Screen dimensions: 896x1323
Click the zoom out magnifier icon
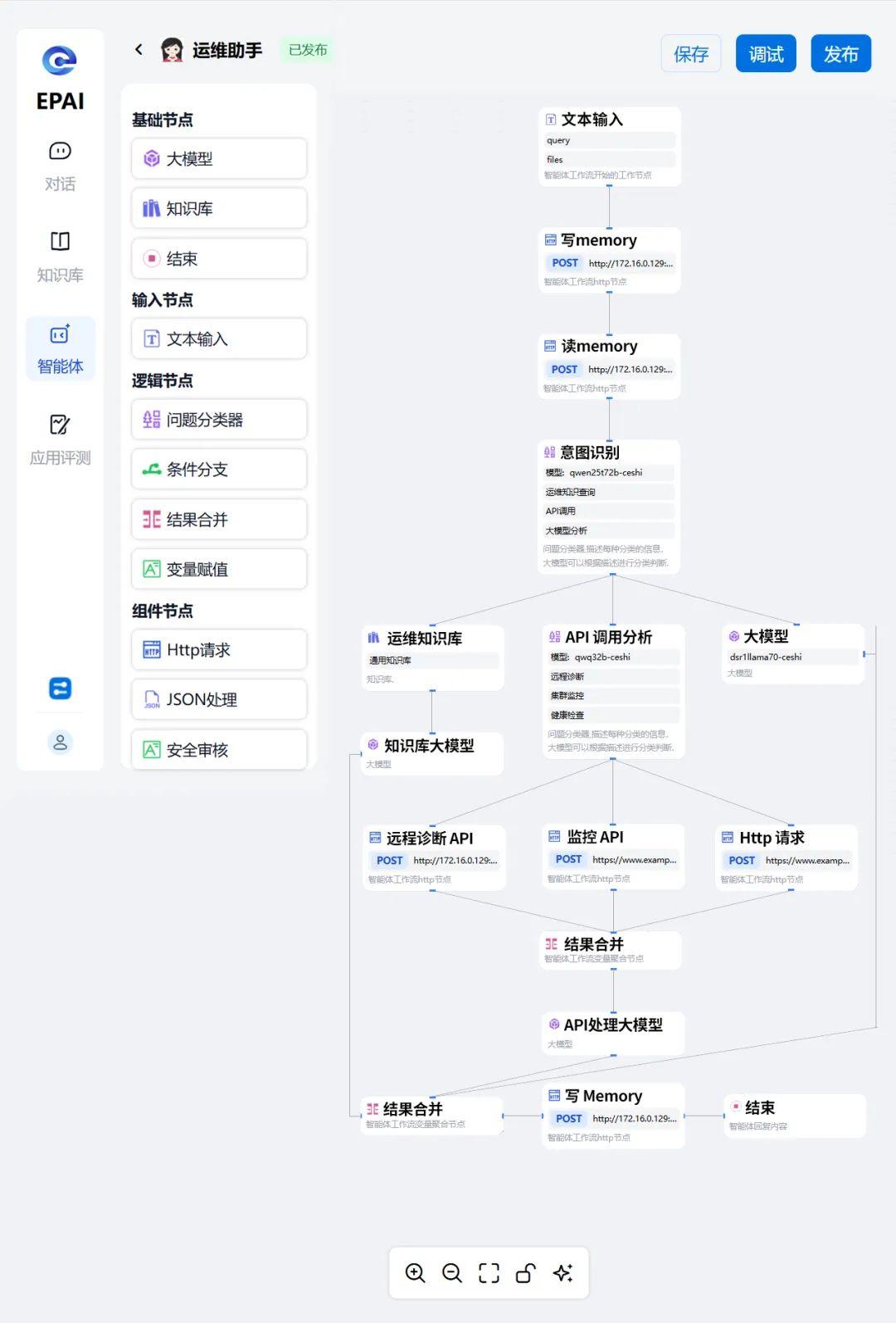[x=452, y=1272]
